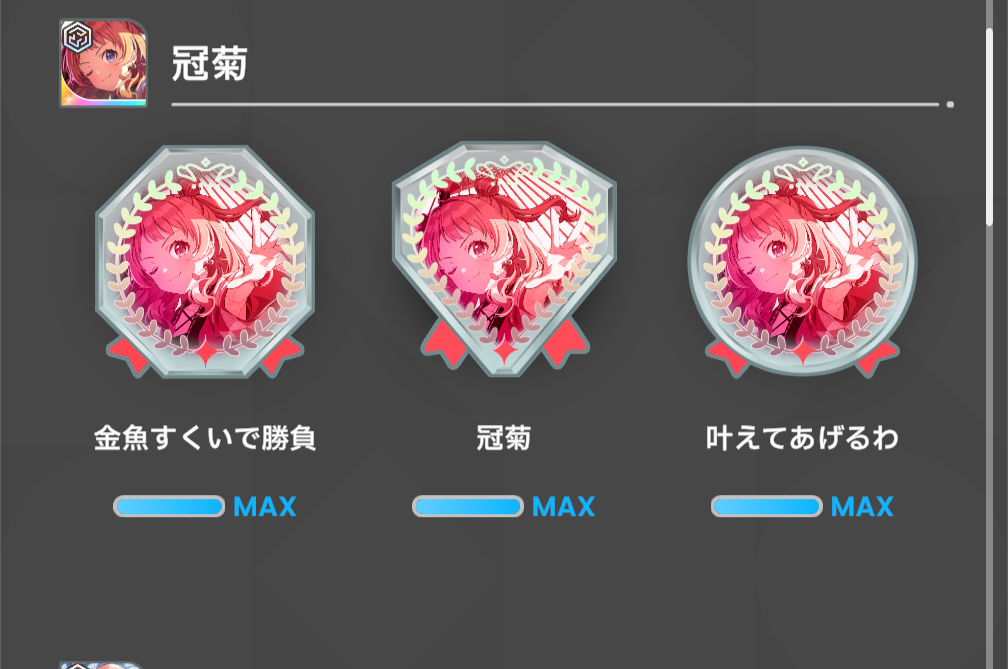Click the partial card icon at bottom

[101, 665]
